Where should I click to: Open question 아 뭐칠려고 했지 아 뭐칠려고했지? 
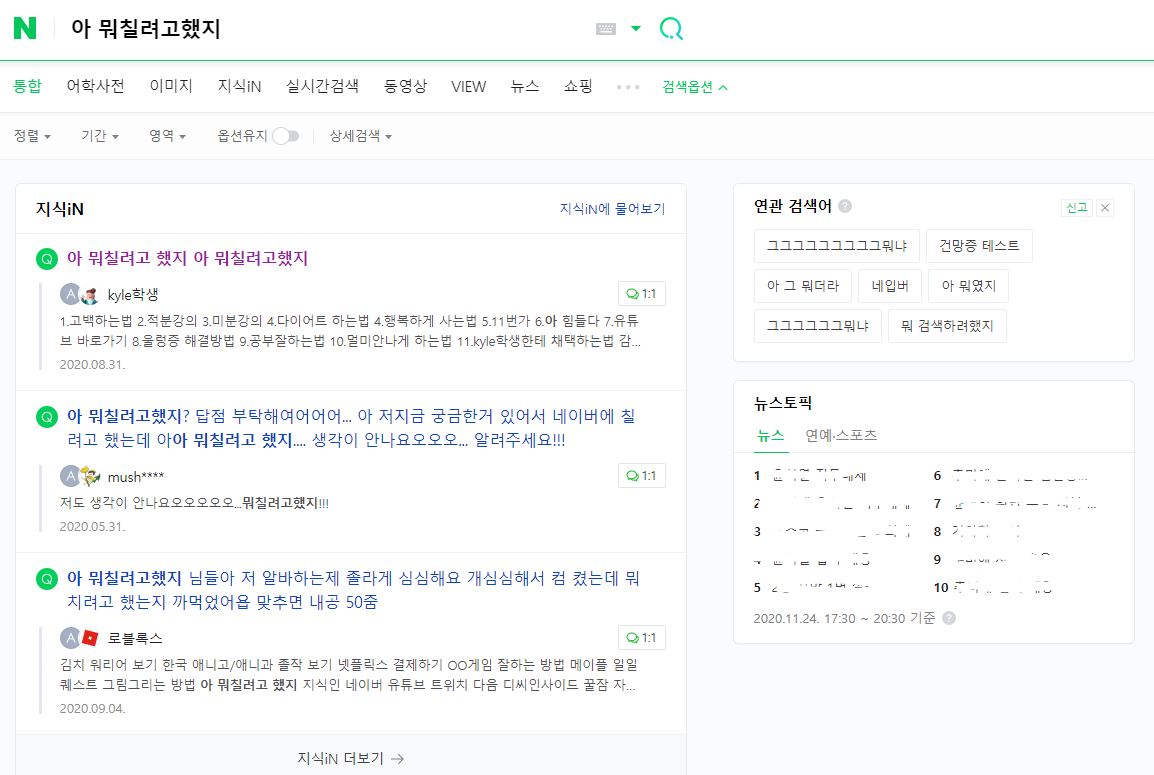pyautogui.click(x=187, y=258)
